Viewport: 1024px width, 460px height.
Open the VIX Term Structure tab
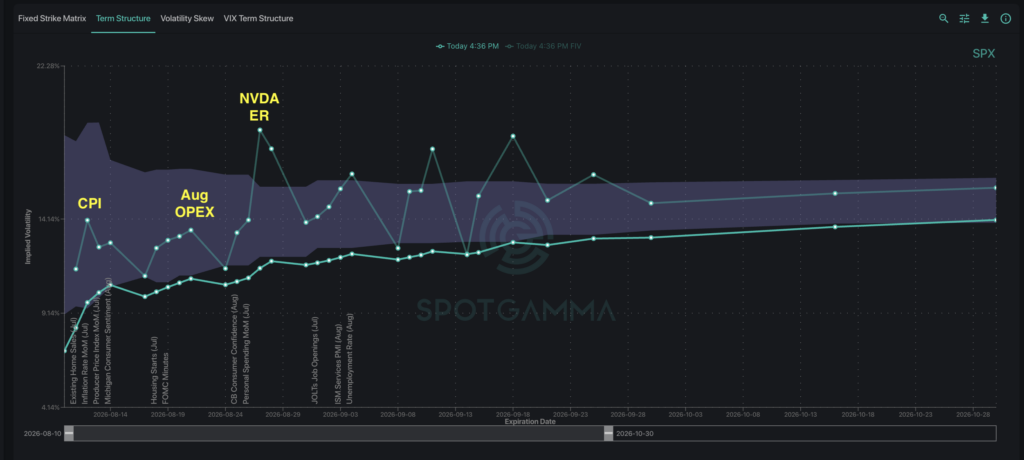click(x=258, y=18)
